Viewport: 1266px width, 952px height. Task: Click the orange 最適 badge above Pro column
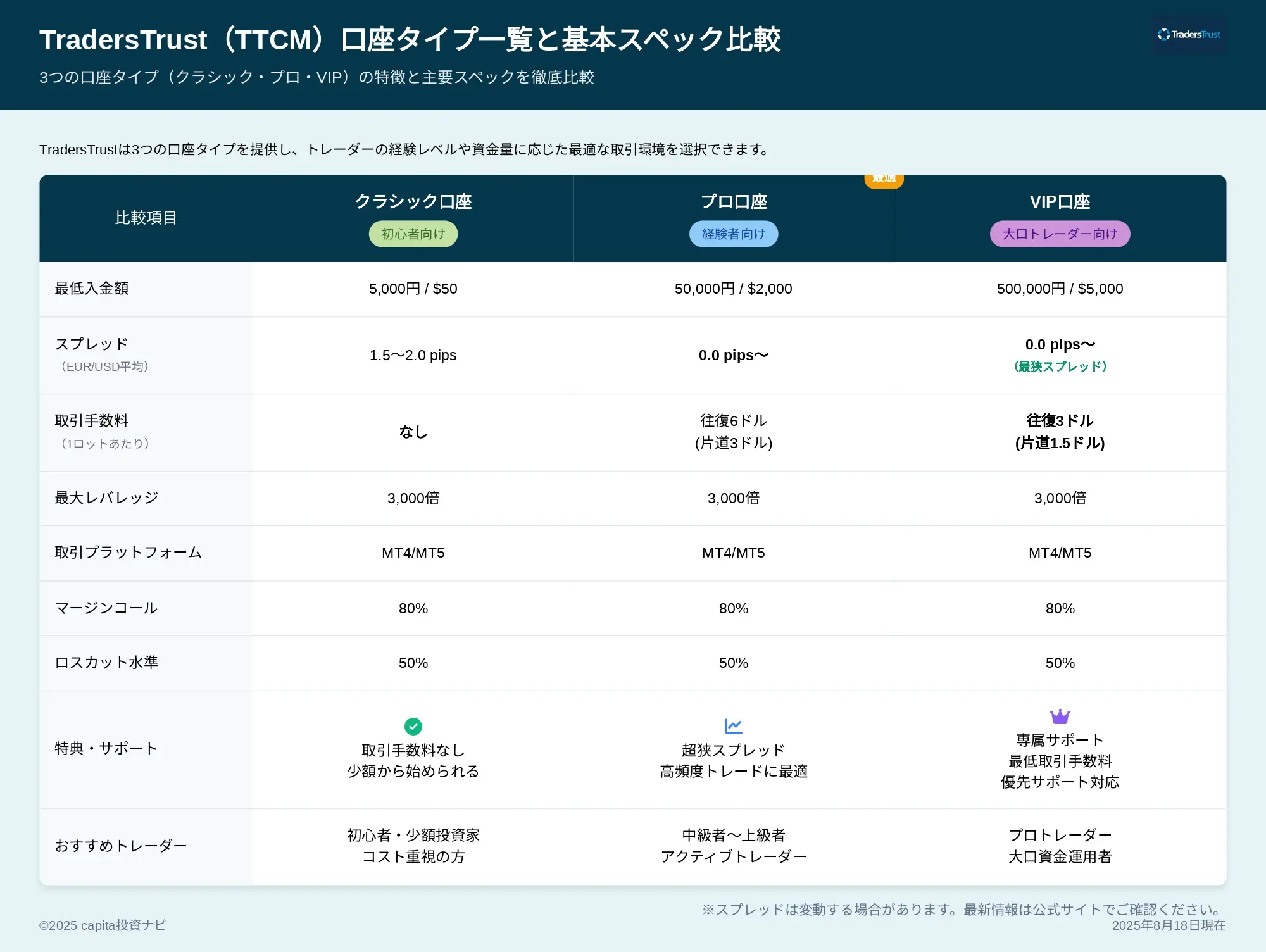884,180
